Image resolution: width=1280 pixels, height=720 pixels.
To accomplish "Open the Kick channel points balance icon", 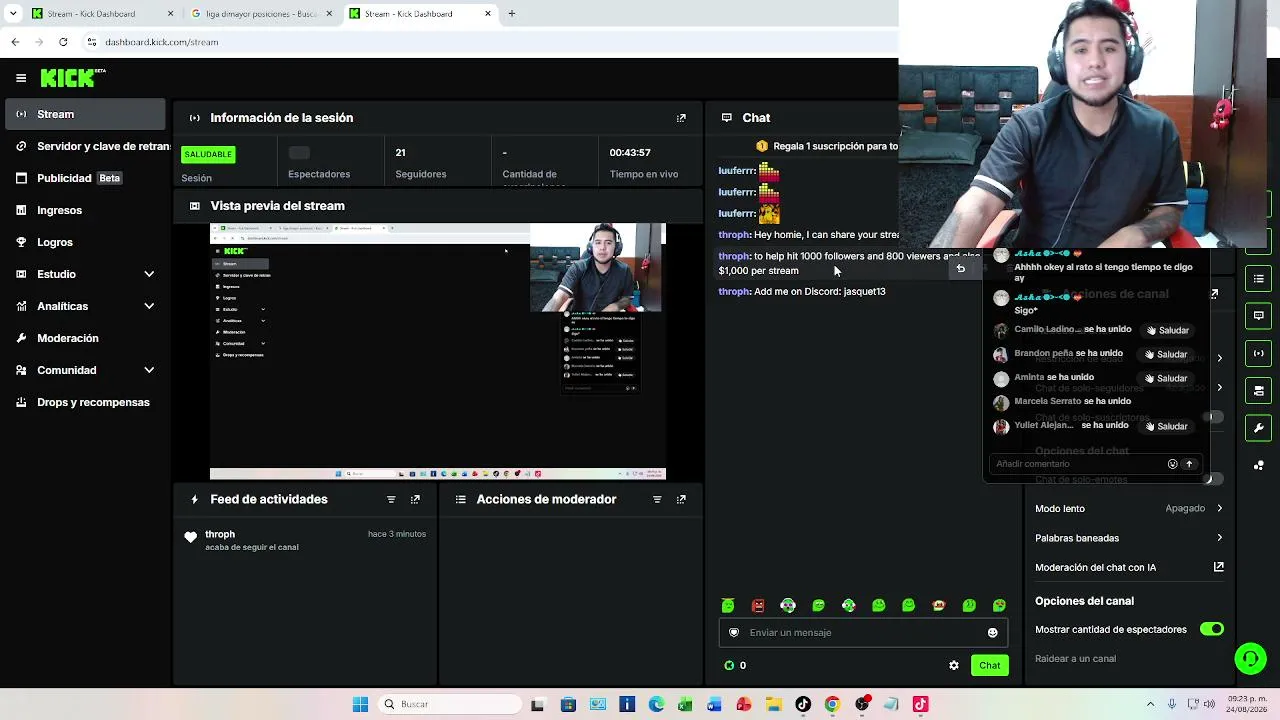I will pyautogui.click(x=729, y=665).
